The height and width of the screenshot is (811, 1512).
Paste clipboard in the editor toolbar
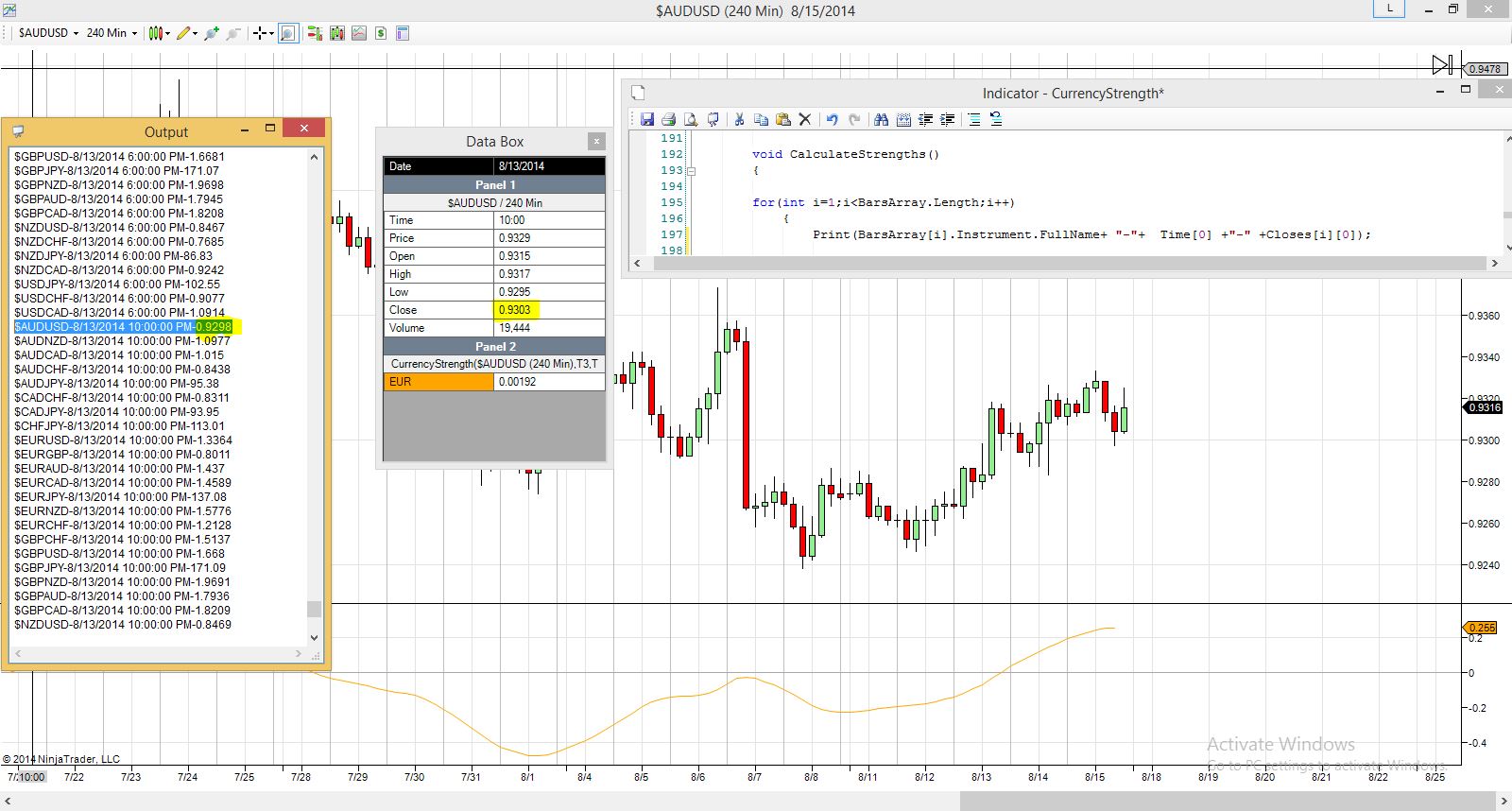782,119
